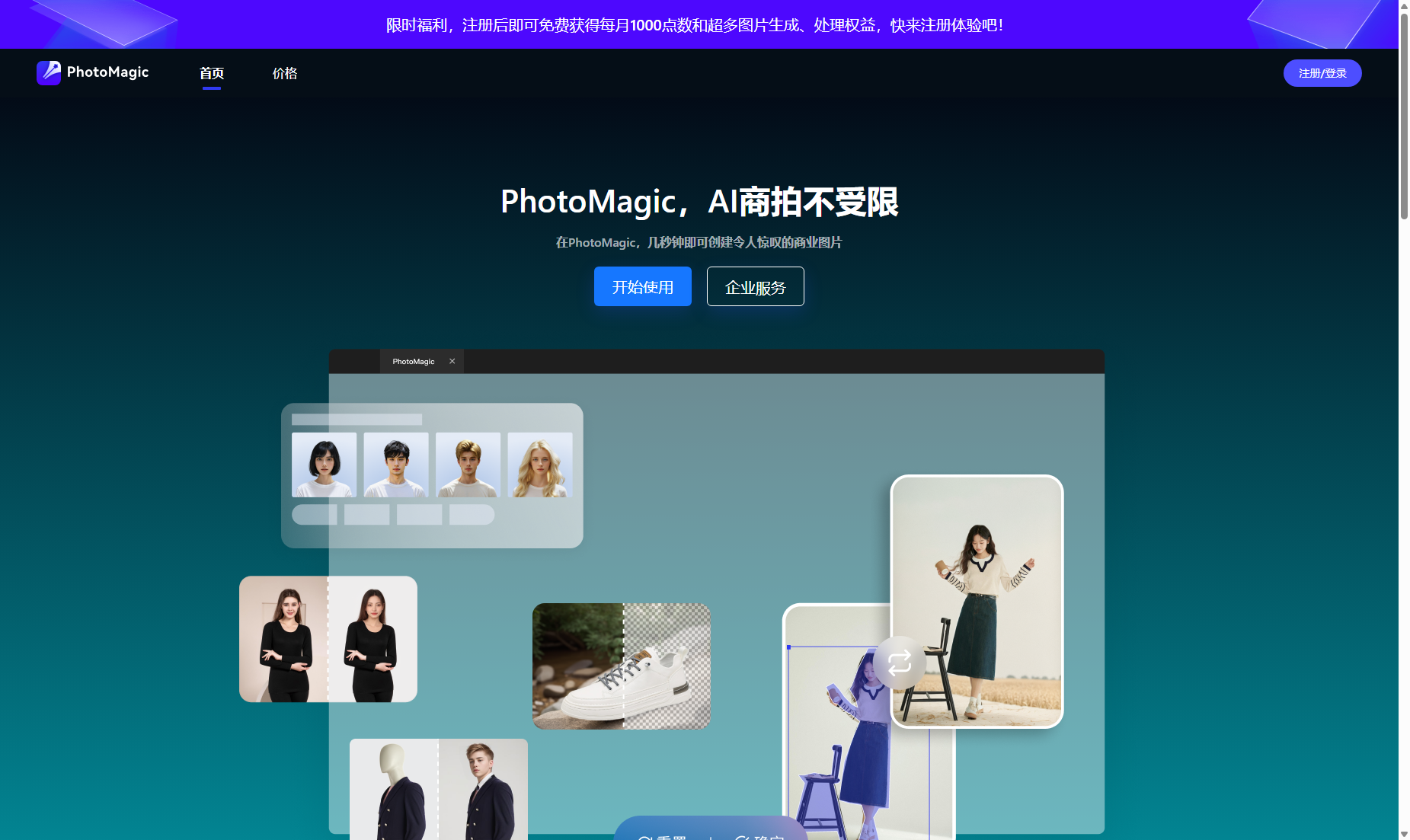
Task: Click the 开始使用 button
Action: pos(643,286)
